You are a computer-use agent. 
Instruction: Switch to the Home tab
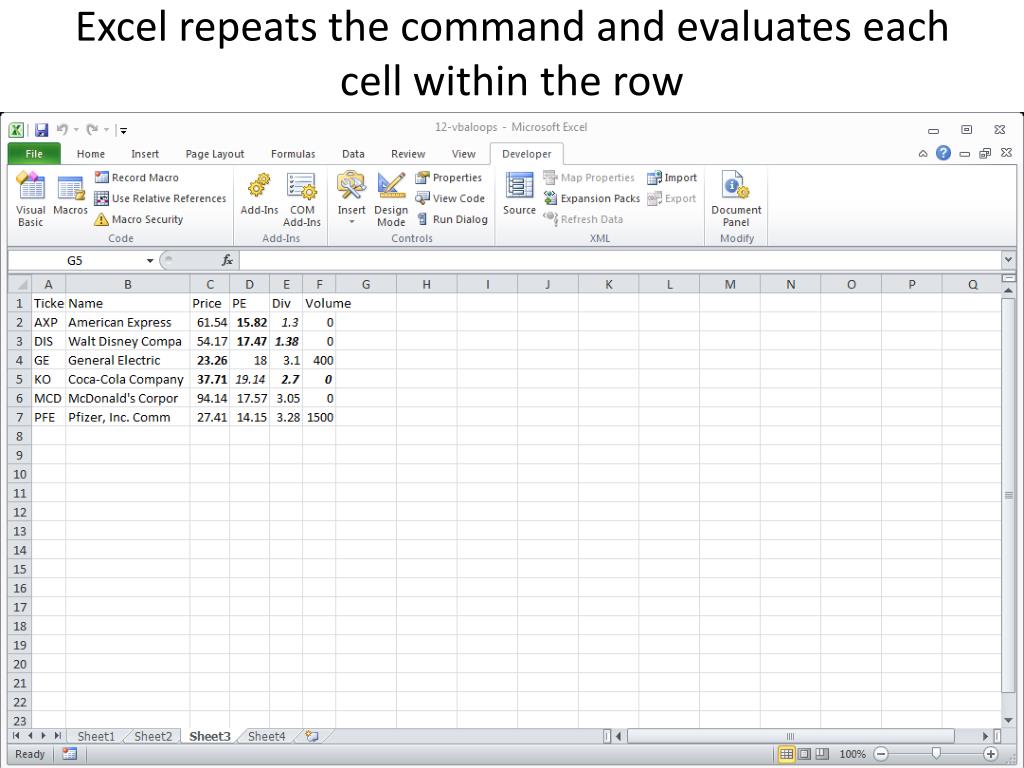91,154
